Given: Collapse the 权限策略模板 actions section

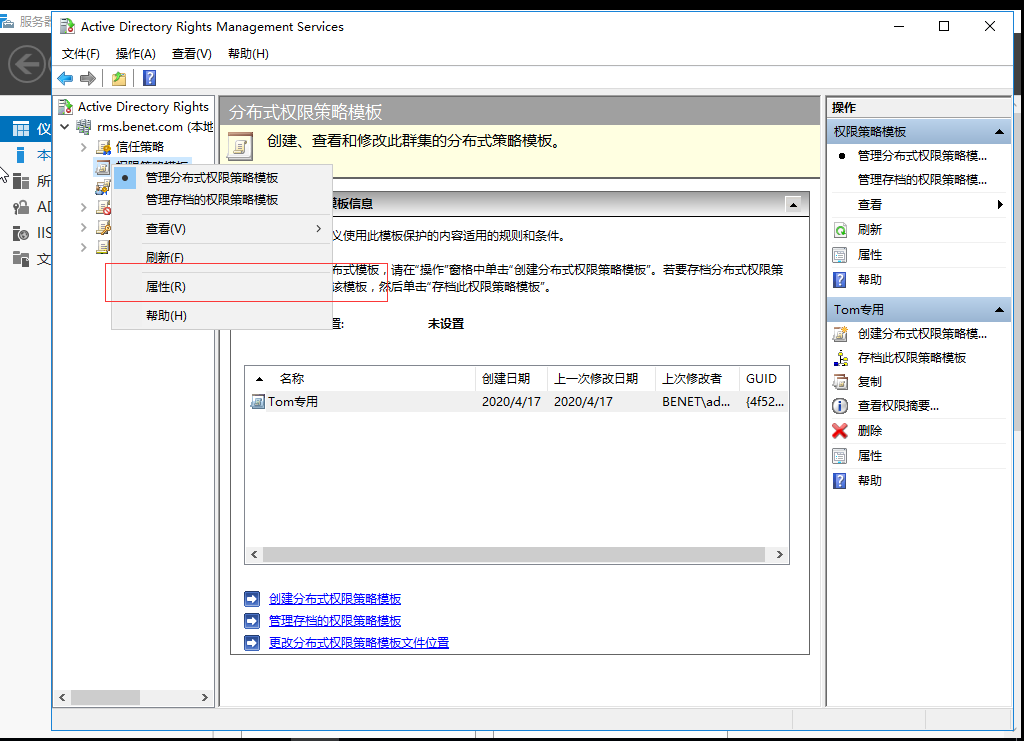Looking at the screenshot, I should (999, 132).
